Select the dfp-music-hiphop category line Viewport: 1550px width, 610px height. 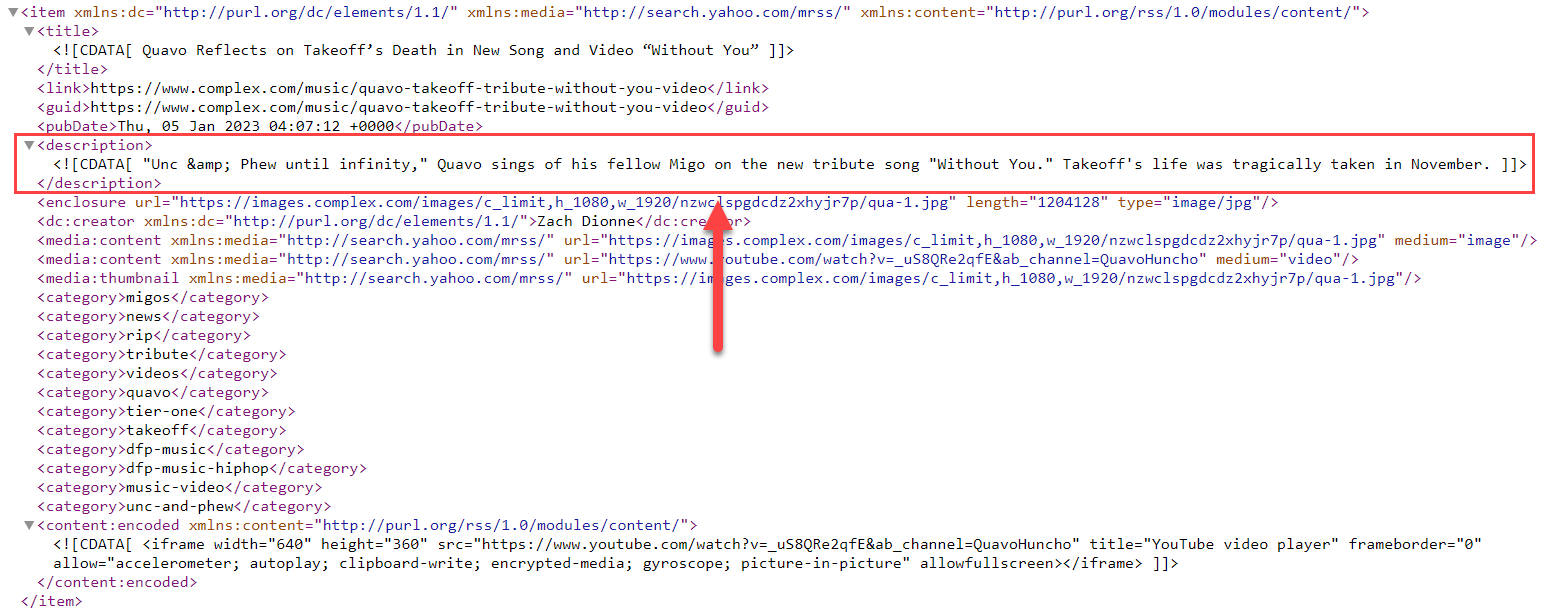(x=202, y=469)
